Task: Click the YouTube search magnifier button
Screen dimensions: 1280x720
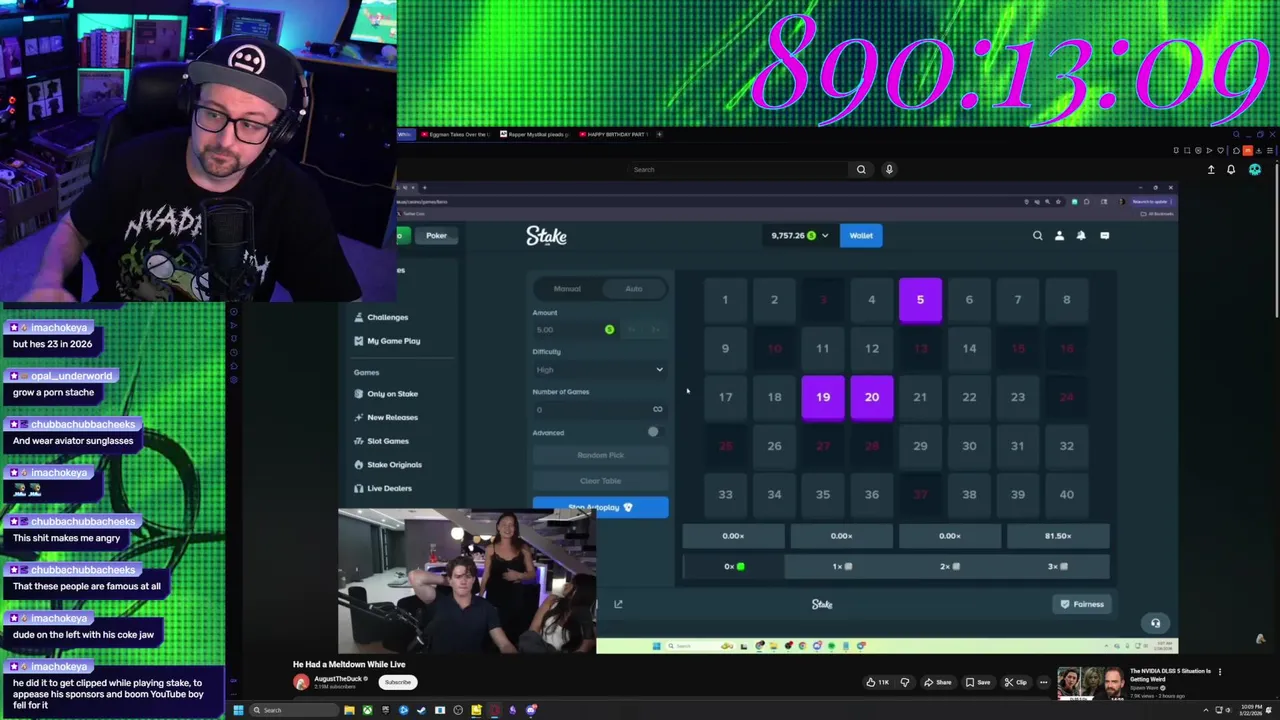Action: click(861, 169)
